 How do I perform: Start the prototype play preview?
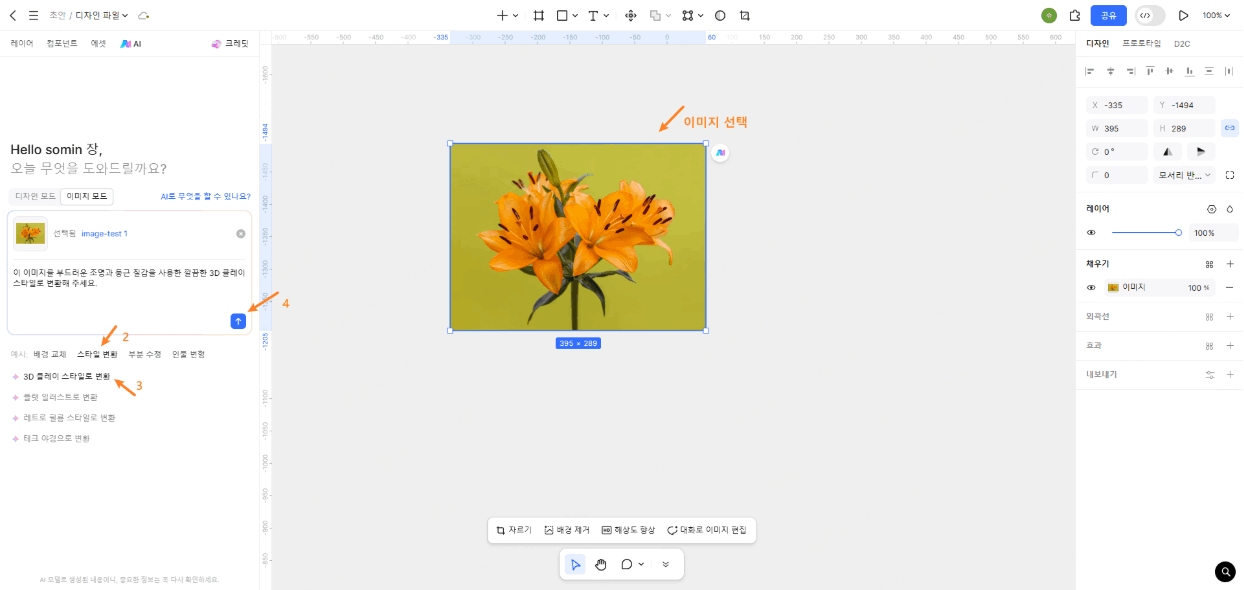tap(1184, 15)
